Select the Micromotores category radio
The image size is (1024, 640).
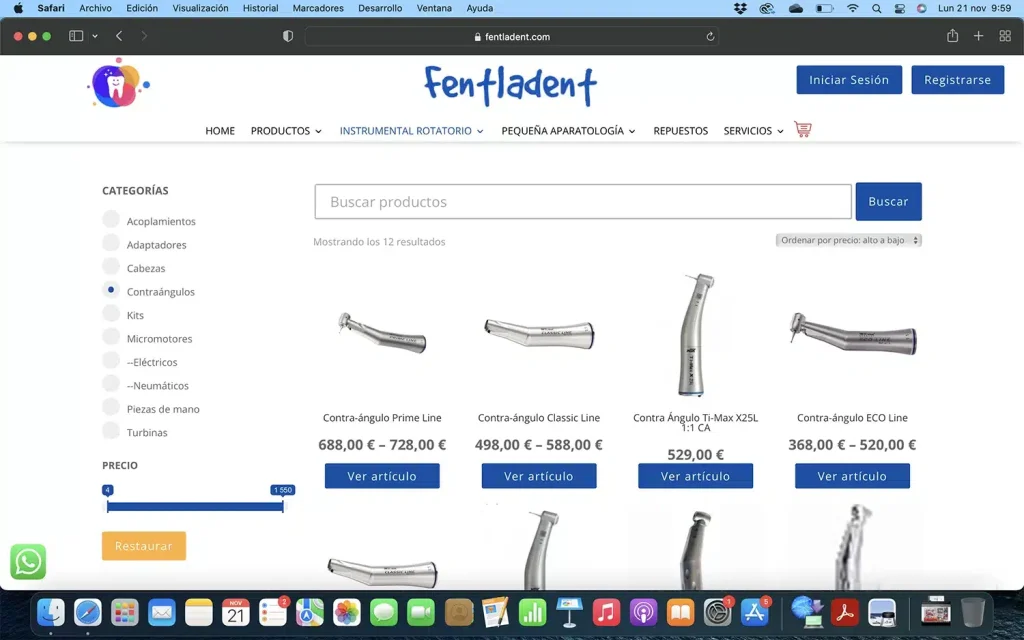point(111,336)
